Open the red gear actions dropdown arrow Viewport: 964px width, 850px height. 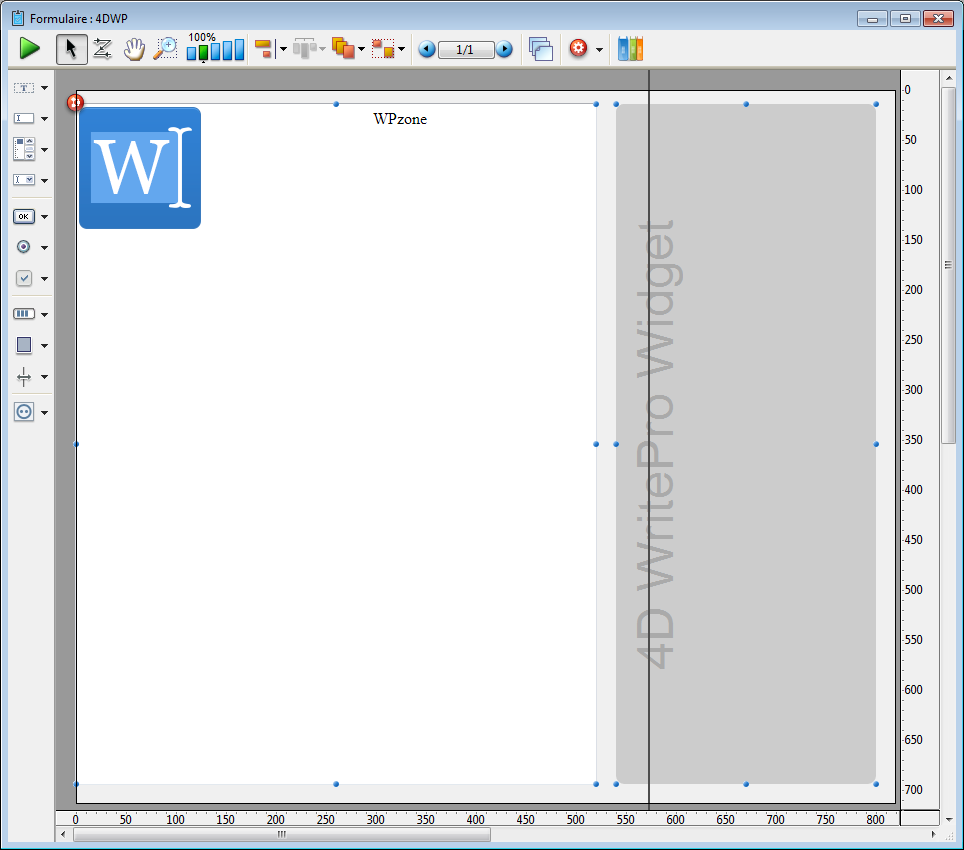[x=599, y=49]
